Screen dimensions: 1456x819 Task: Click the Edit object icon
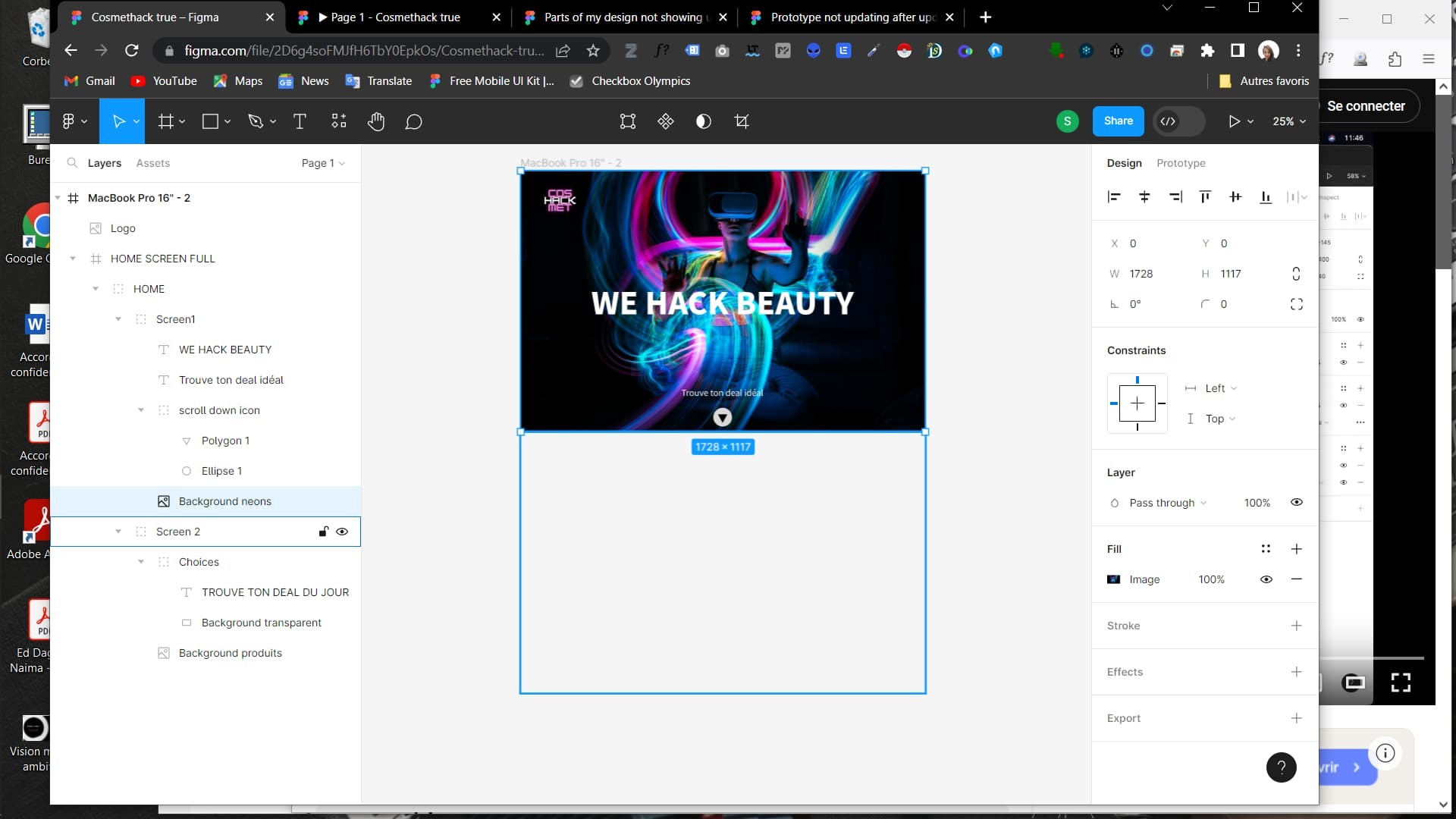(628, 121)
